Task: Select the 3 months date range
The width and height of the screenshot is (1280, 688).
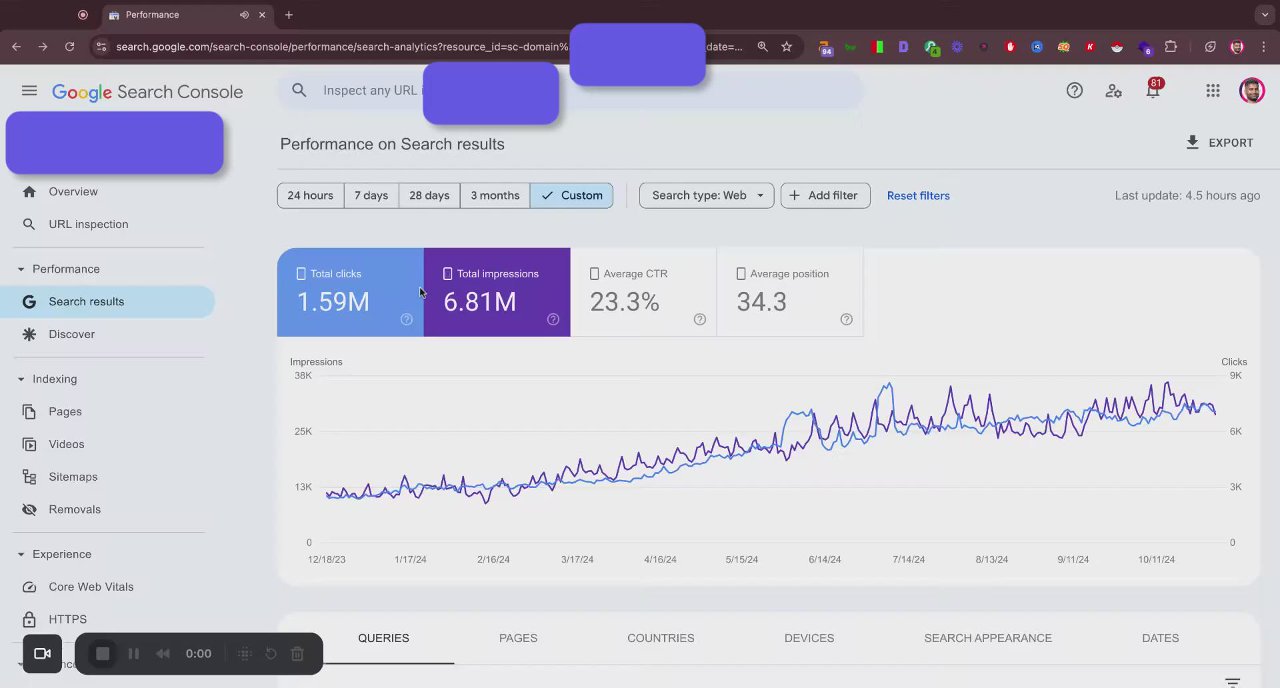Action: [495, 196]
